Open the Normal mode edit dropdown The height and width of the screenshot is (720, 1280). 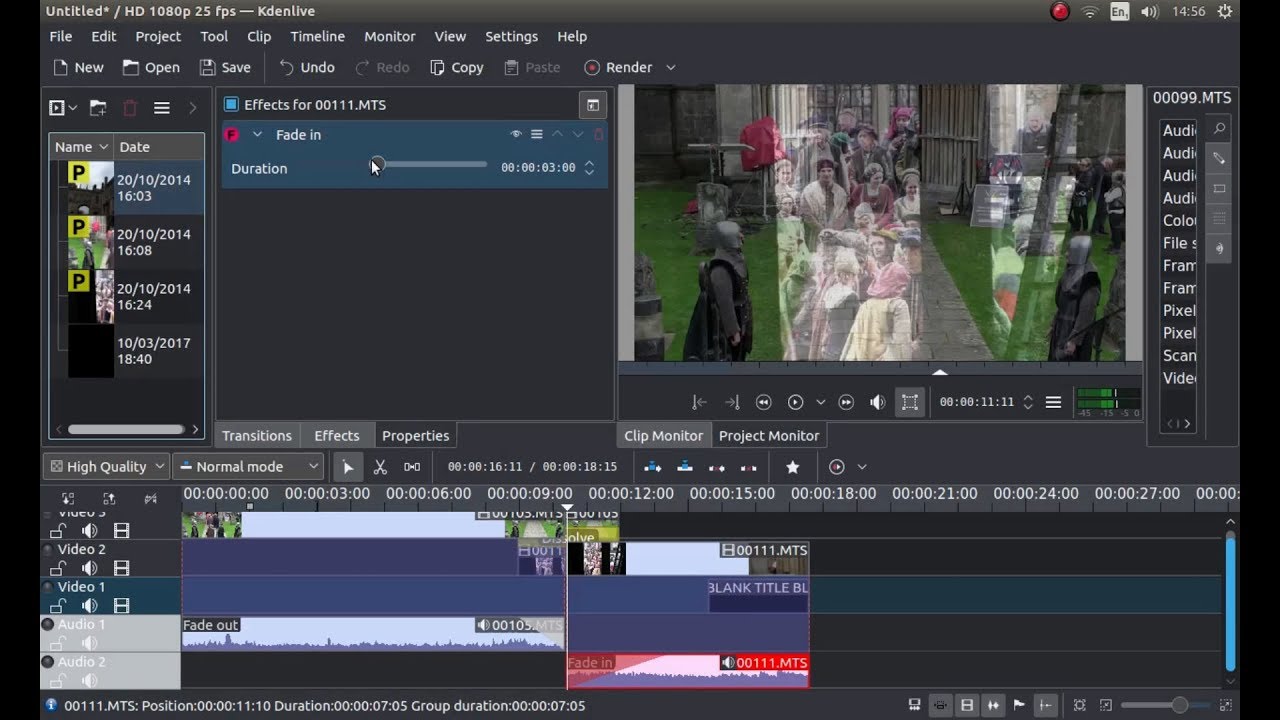tap(249, 467)
